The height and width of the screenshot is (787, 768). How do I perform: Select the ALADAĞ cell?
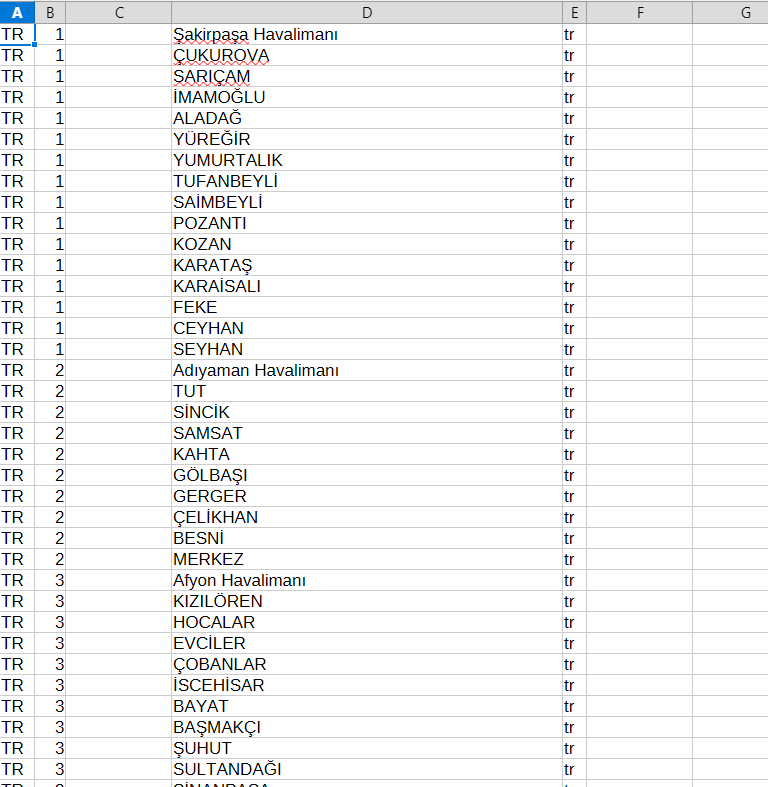(367, 118)
